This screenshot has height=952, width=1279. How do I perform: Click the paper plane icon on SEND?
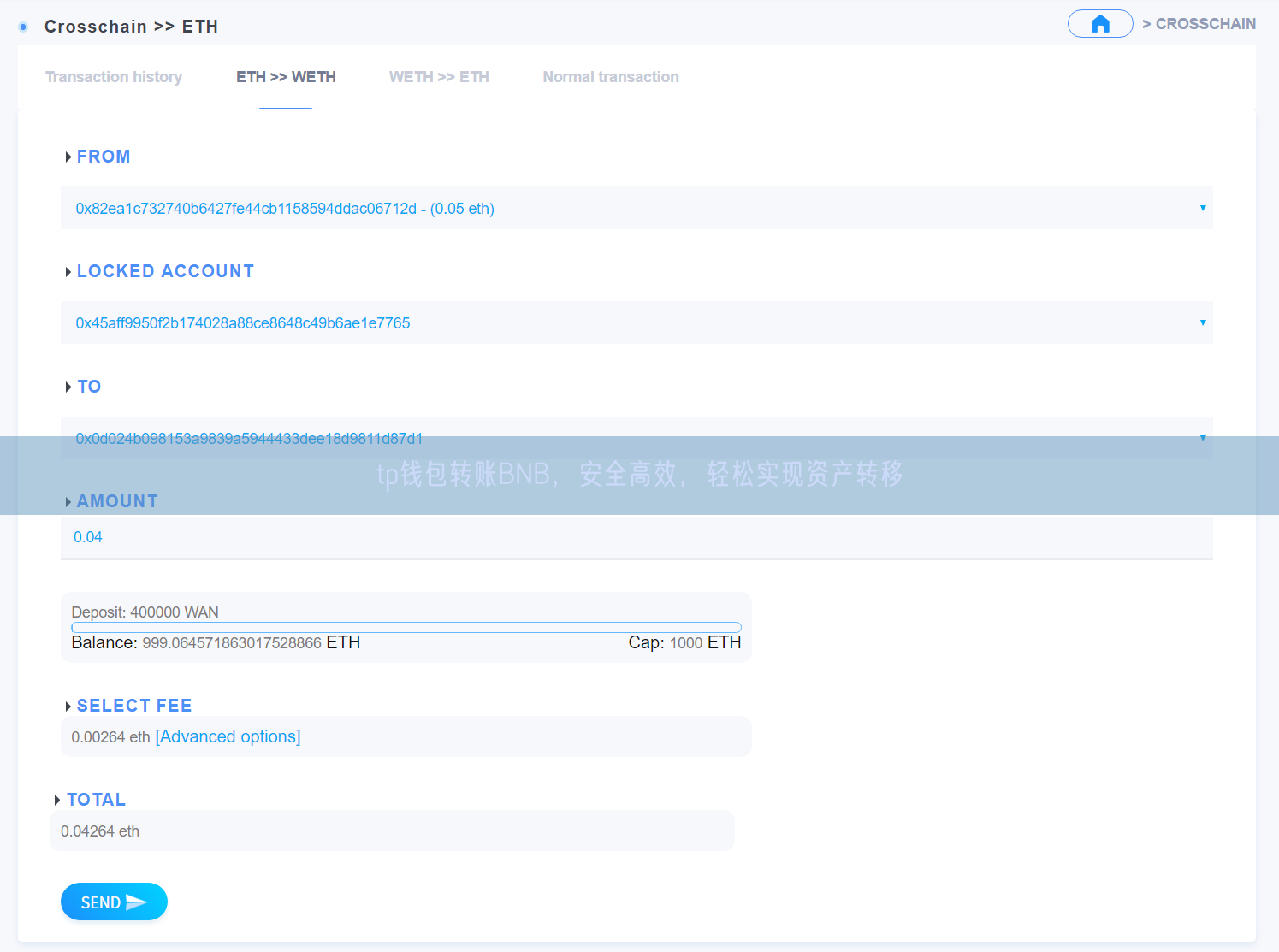(x=136, y=902)
